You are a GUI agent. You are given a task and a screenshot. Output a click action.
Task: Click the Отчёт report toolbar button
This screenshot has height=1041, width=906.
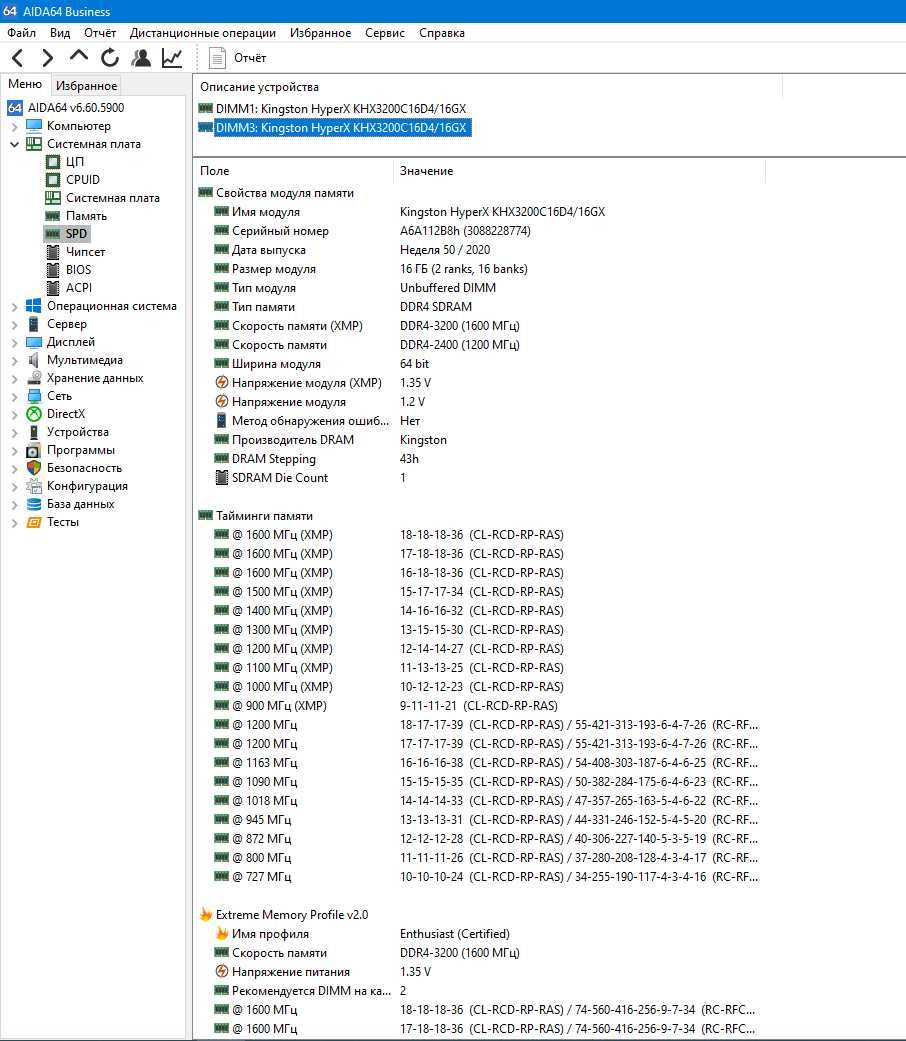coord(238,58)
